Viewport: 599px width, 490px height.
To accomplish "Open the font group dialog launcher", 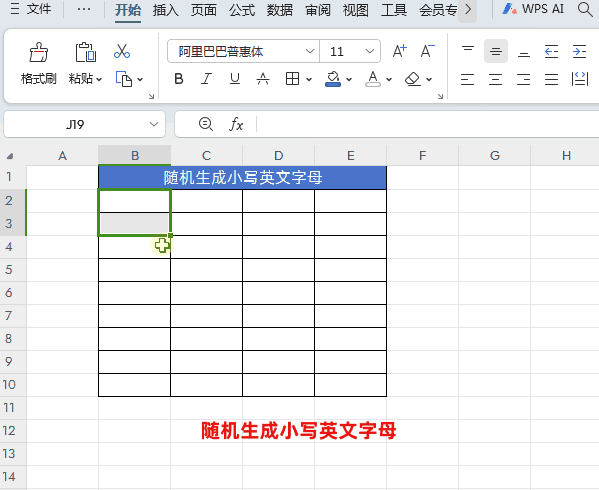I will click(440, 96).
